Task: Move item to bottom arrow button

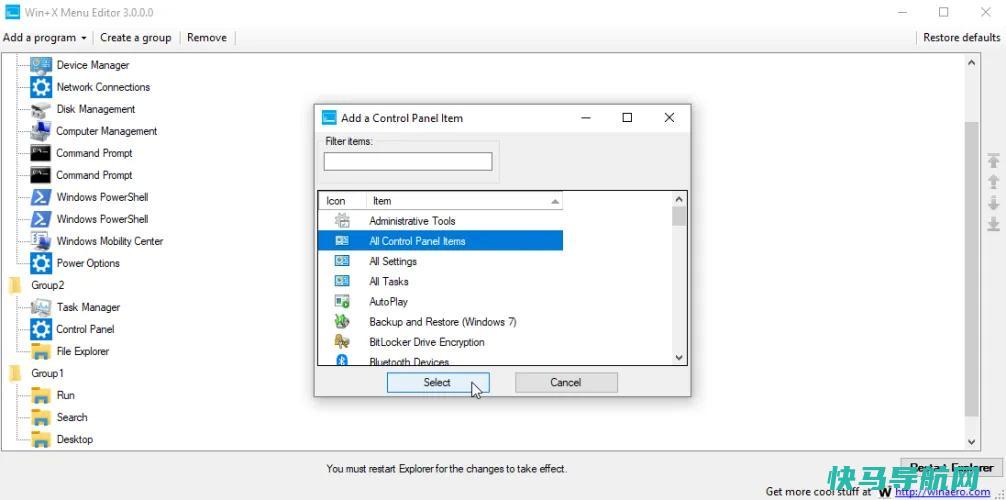Action: (x=993, y=224)
